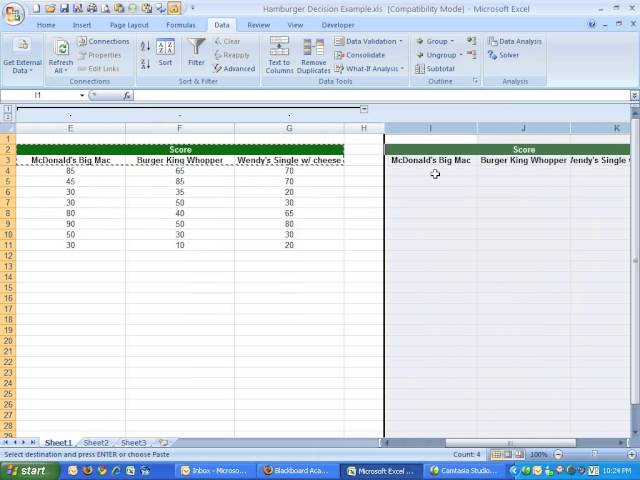The width and height of the screenshot is (640, 480).
Task: Click the Sort A to Z icon
Action: pos(145,46)
